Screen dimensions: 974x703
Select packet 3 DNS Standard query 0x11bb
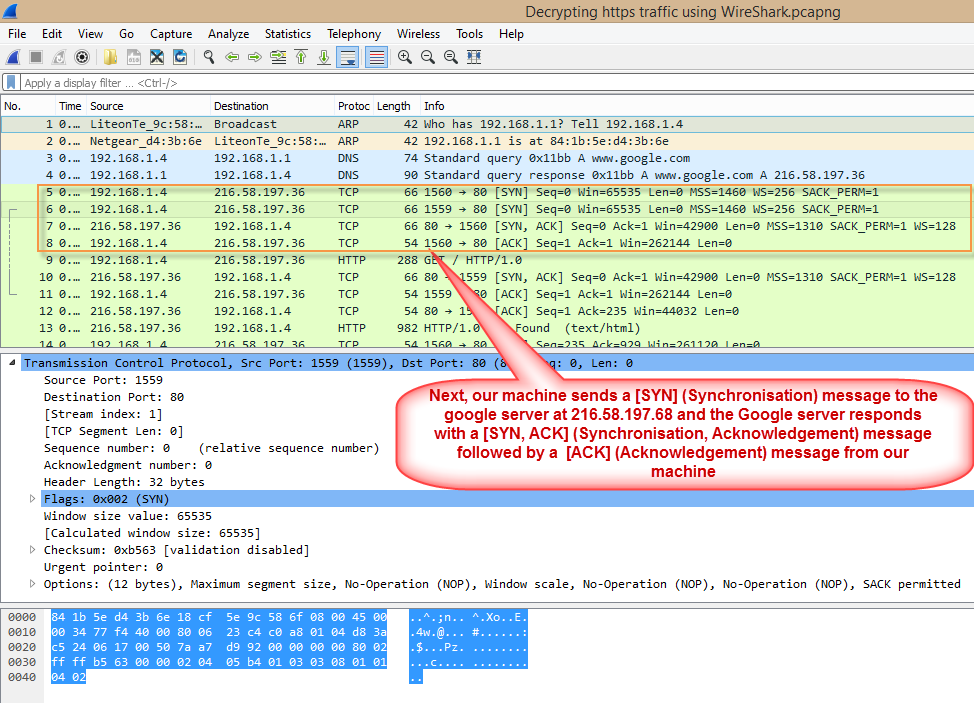[487, 158]
